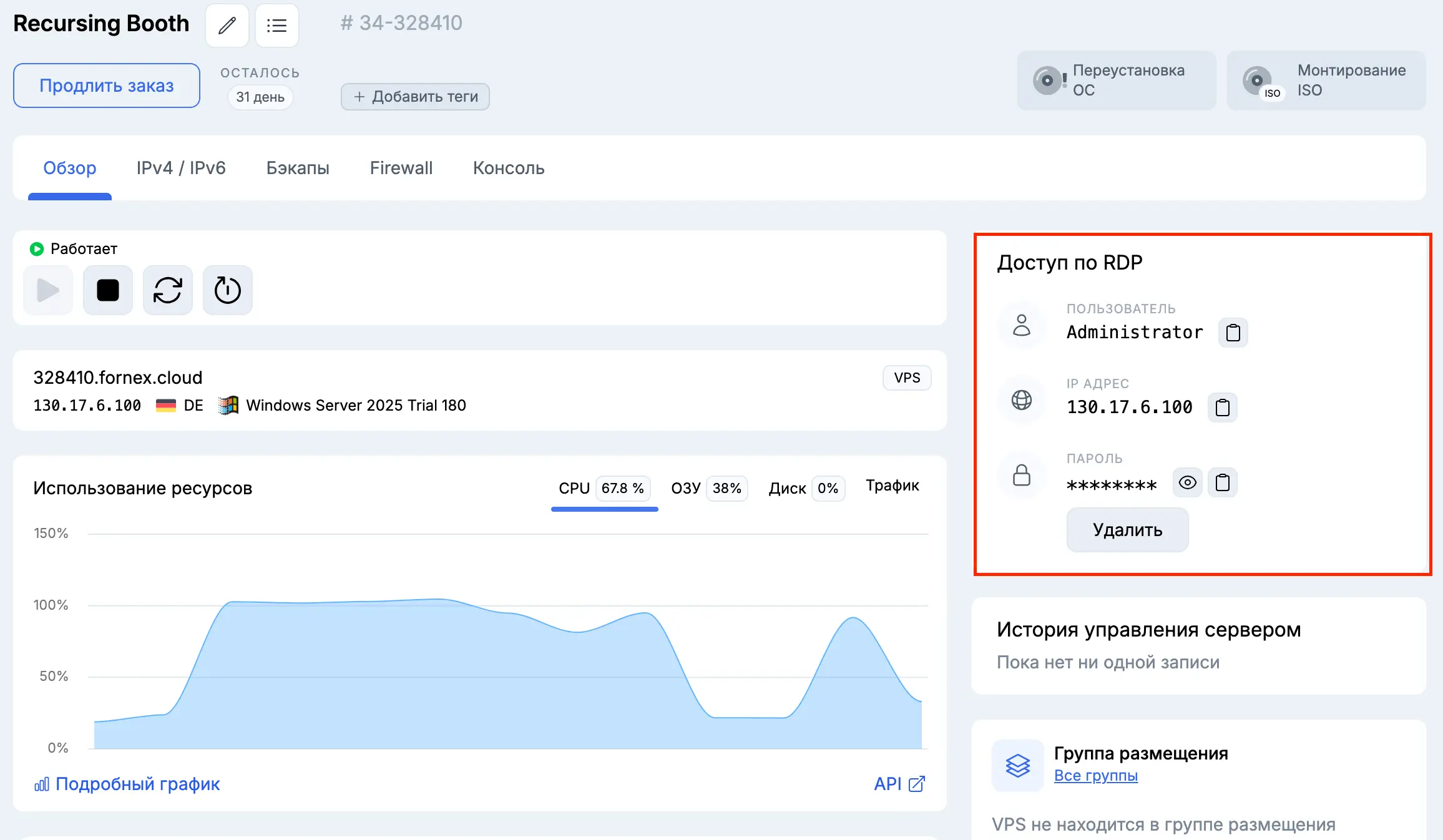
Task: Open the Все группы link
Action: (1096, 776)
